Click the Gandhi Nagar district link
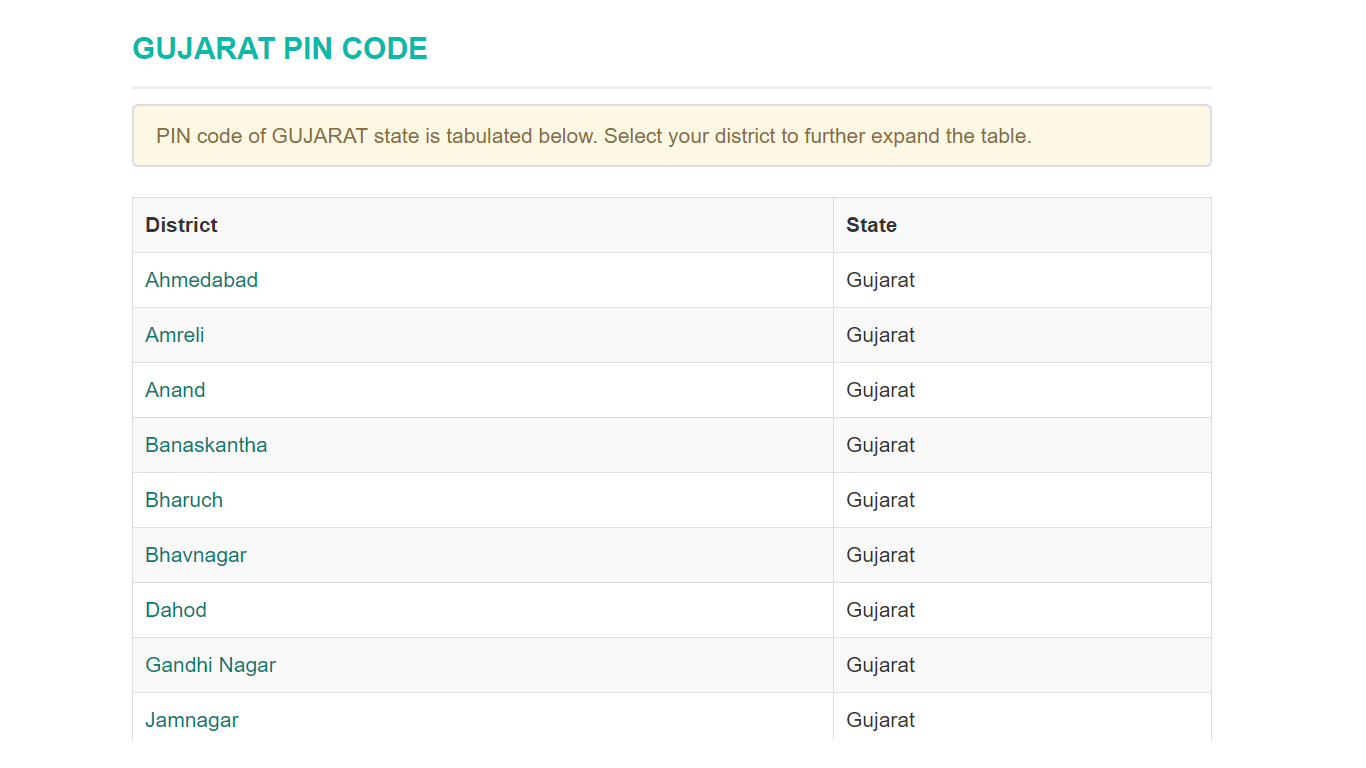 pyautogui.click(x=210, y=665)
